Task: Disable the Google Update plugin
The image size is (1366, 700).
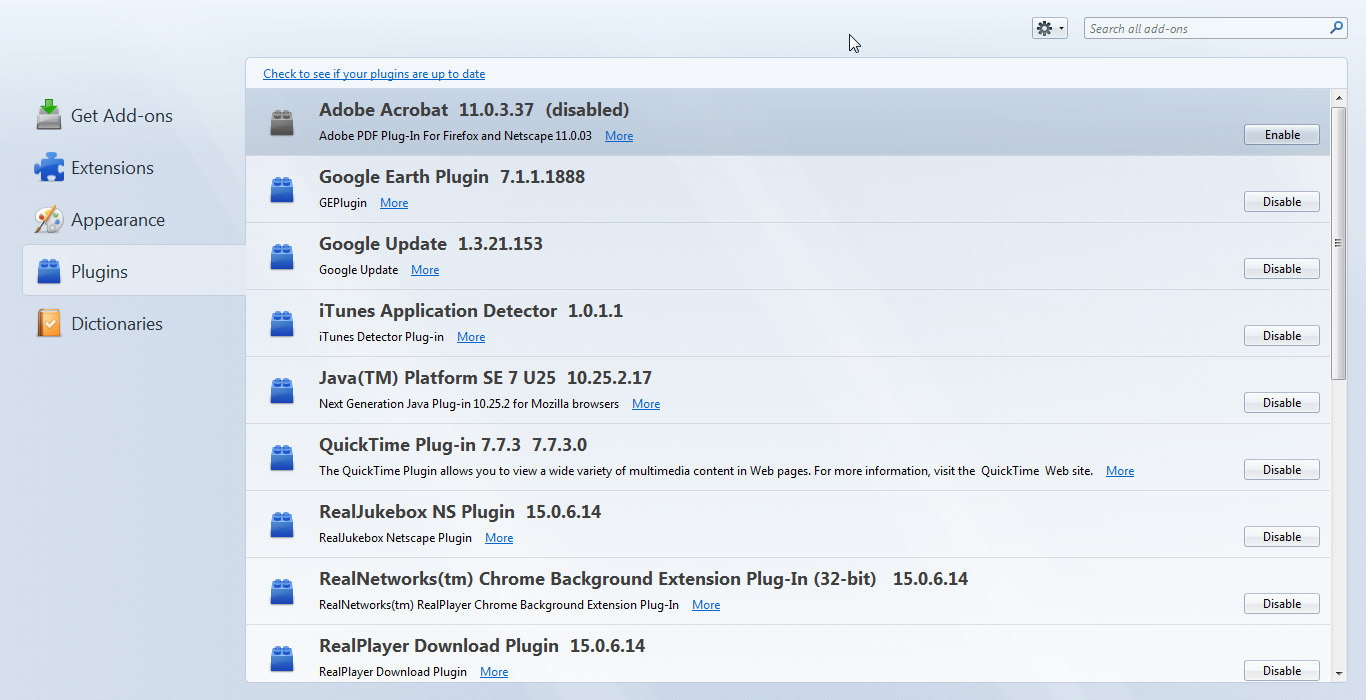Action: click(1282, 269)
